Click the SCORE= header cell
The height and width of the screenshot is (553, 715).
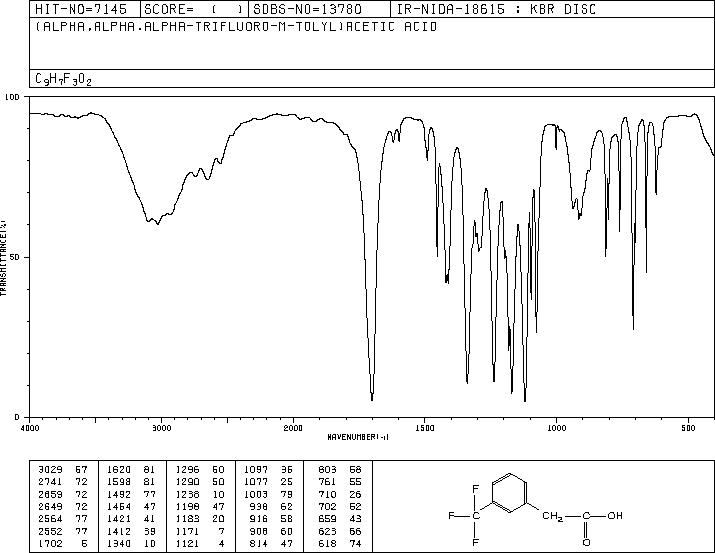pyautogui.click(x=194, y=9)
